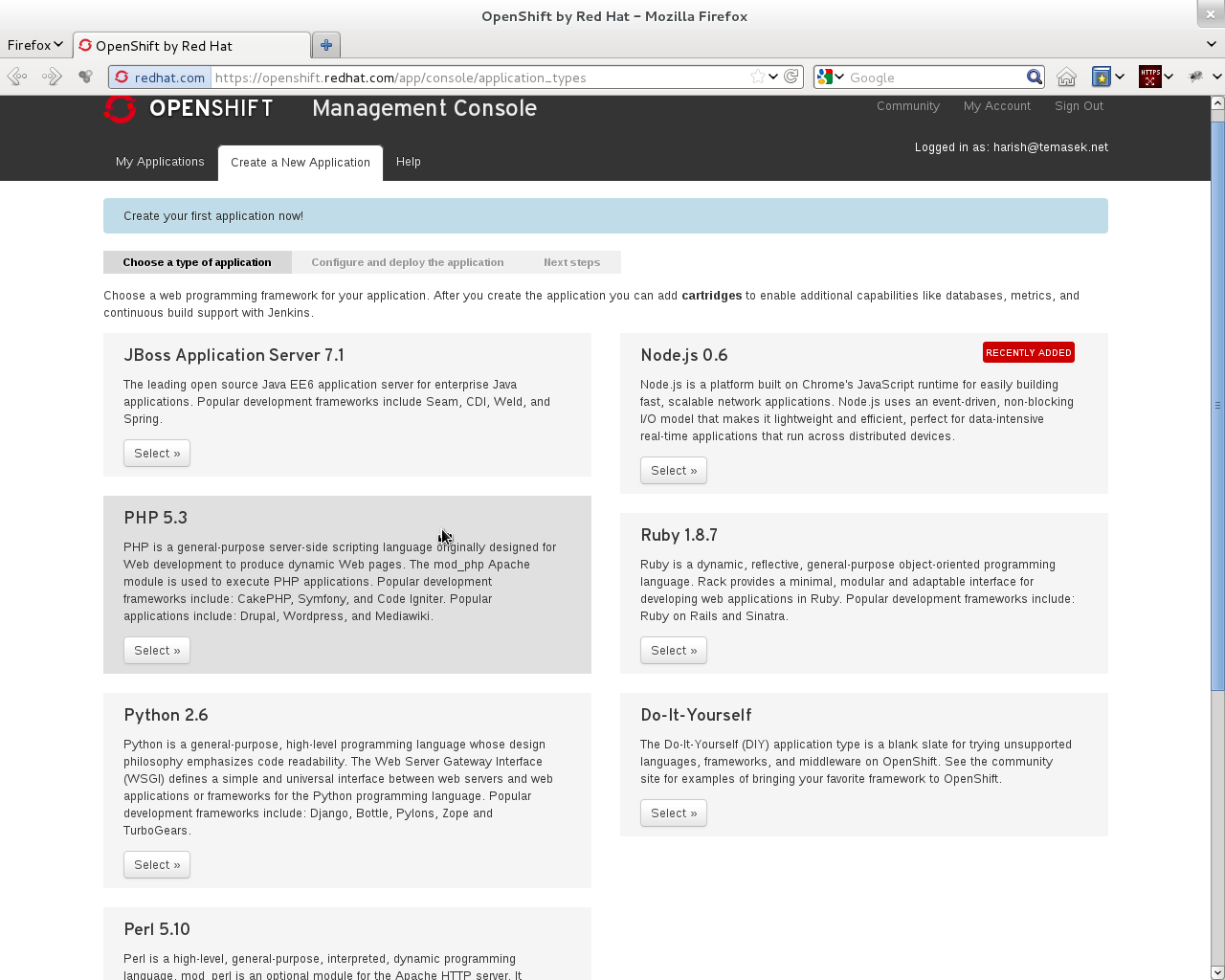The width and height of the screenshot is (1225, 980).
Task: Click the rightmost toolbar extension icon
Action: click(1196, 77)
